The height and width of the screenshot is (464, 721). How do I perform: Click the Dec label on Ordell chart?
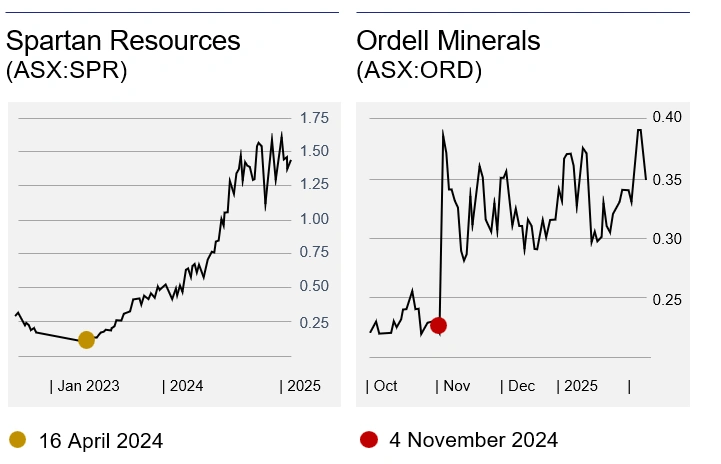pos(519,385)
